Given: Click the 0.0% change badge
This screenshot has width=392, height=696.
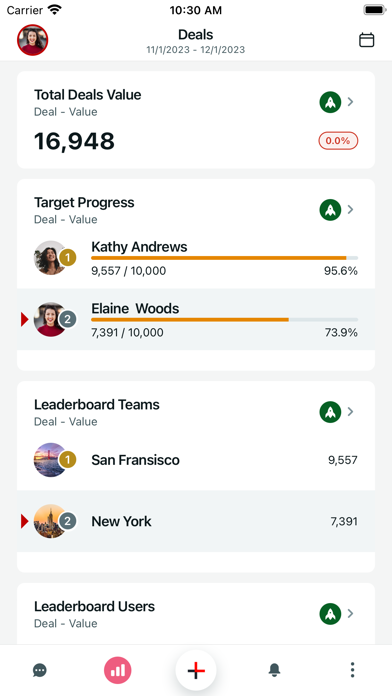Looking at the screenshot, I should click(338, 141).
